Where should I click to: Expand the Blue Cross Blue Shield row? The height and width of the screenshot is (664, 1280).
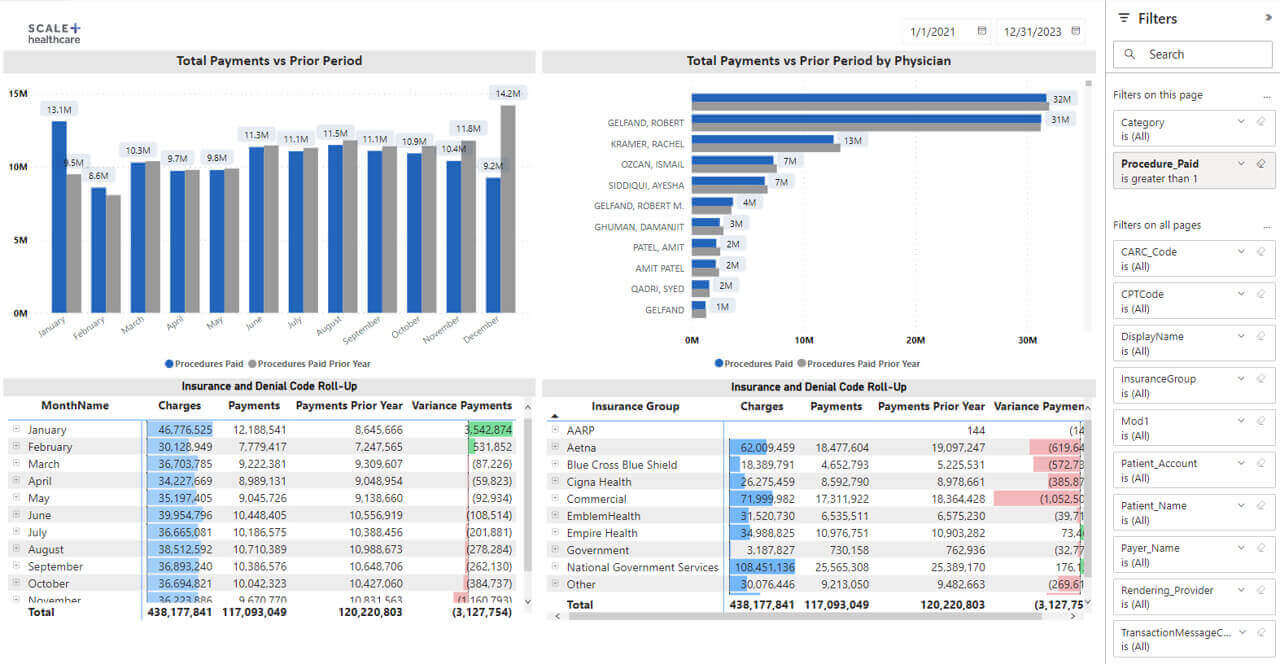[555, 464]
